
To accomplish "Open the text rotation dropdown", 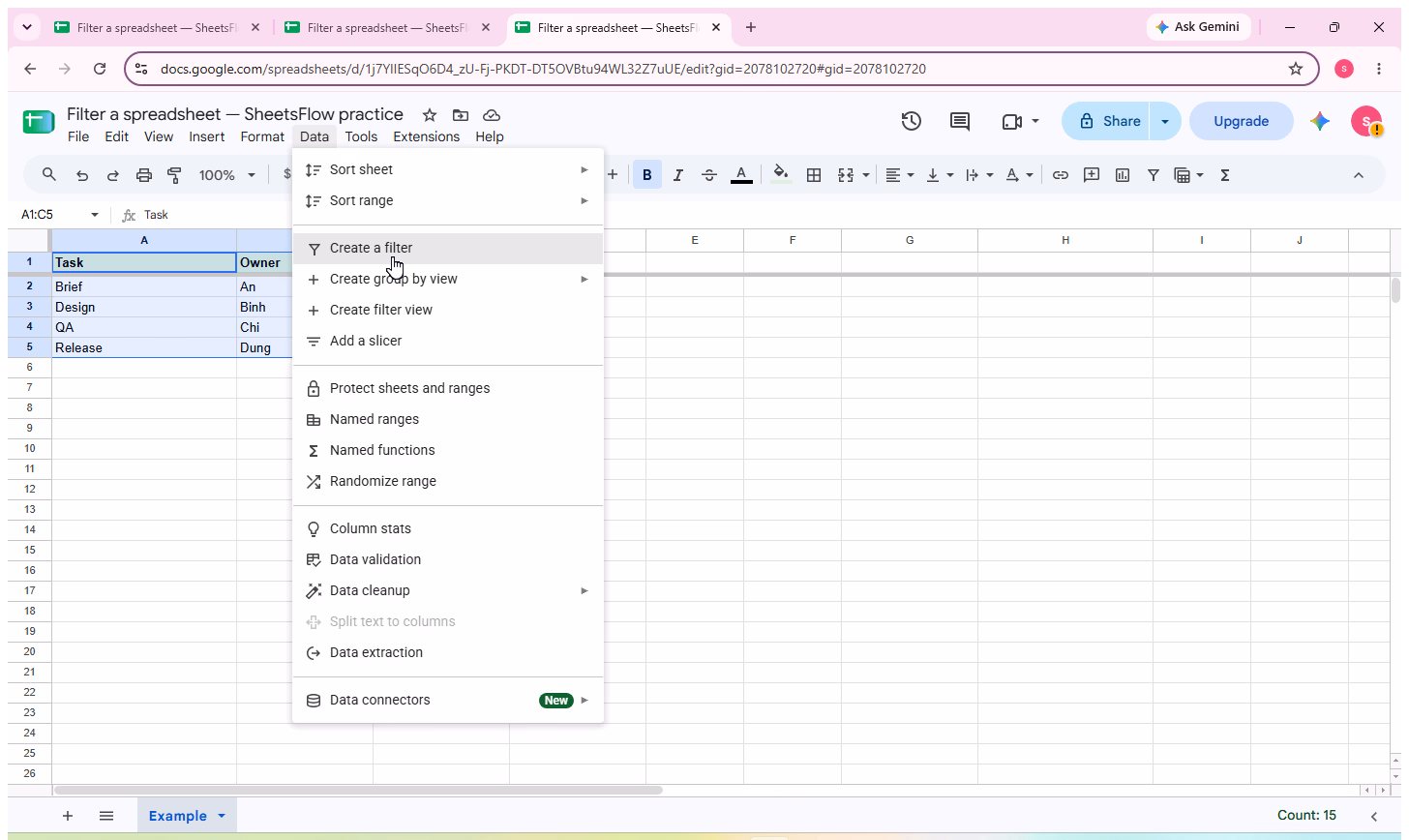I will pyautogui.click(x=1019, y=175).
